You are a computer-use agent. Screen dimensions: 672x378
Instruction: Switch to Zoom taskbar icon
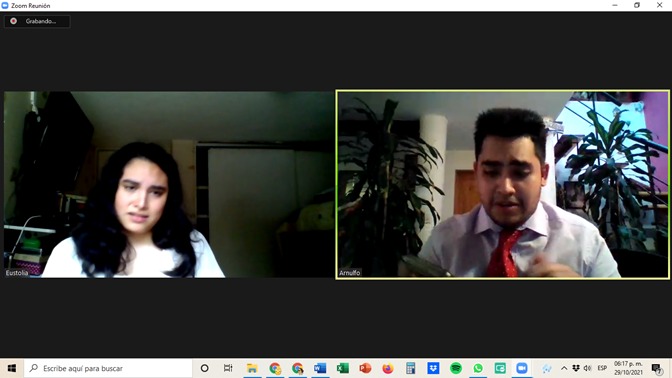pyautogui.click(x=522, y=368)
